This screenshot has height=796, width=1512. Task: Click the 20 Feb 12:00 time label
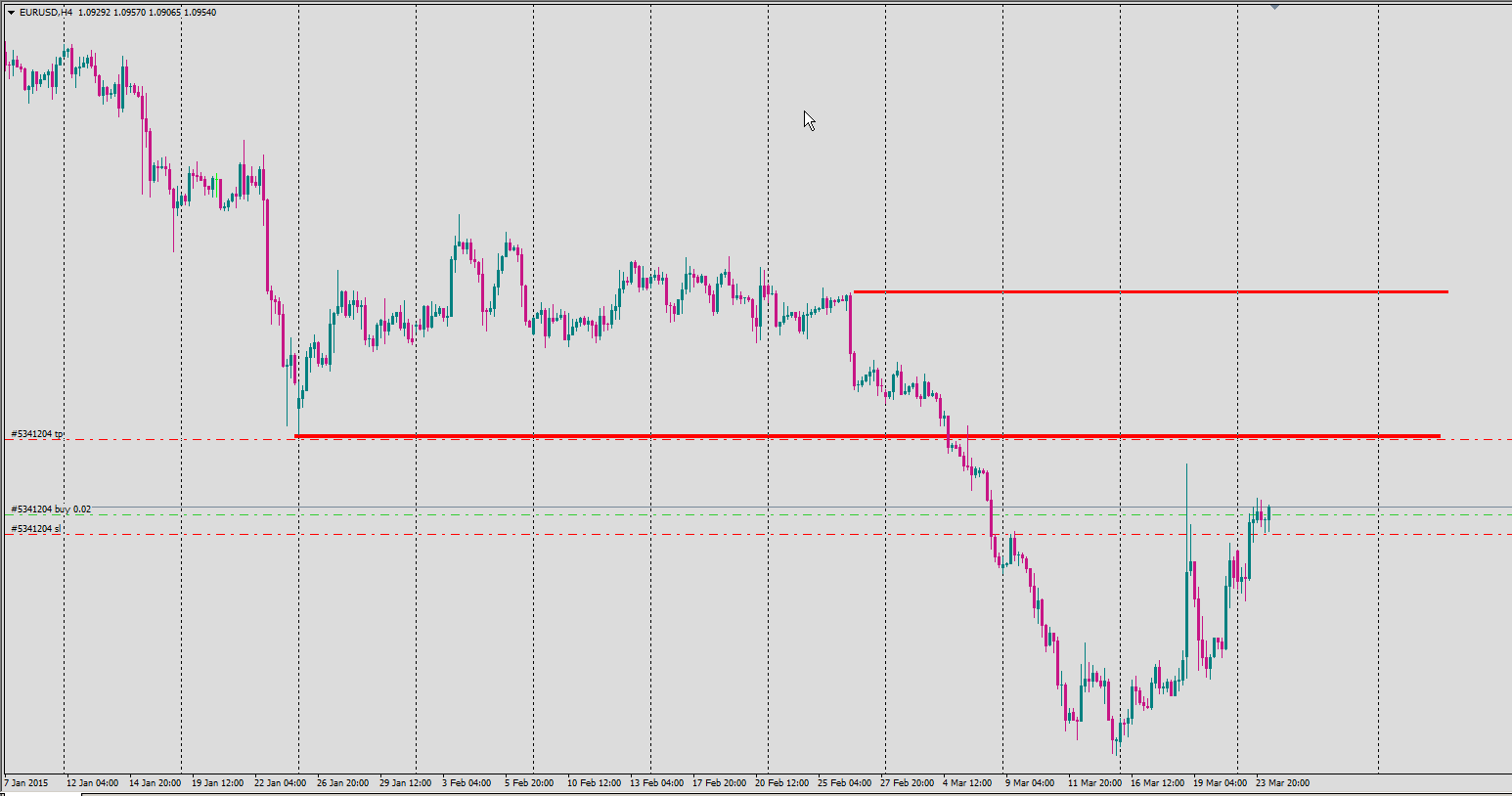(781, 782)
